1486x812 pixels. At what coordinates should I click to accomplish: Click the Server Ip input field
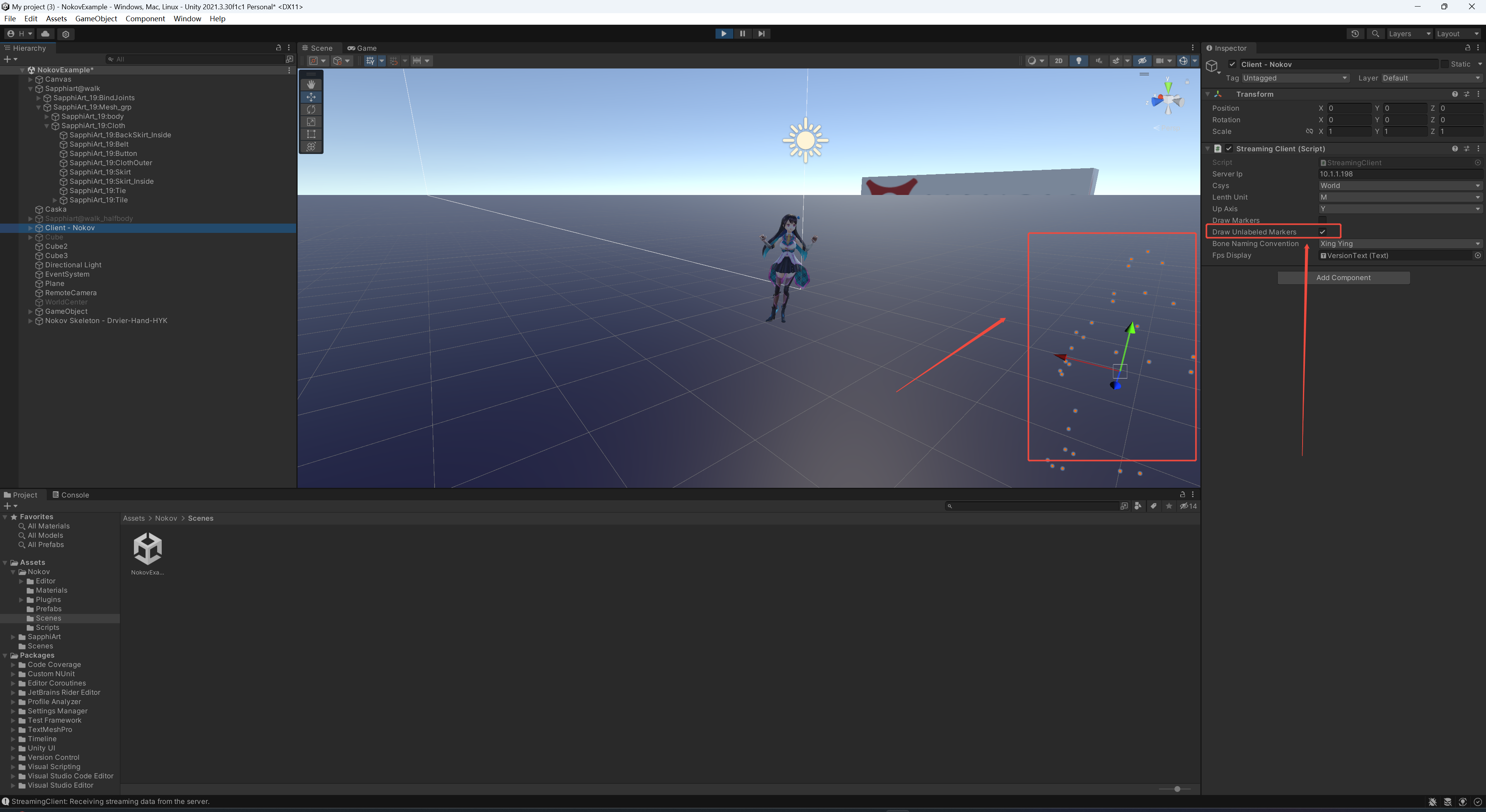click(1400, 174)
